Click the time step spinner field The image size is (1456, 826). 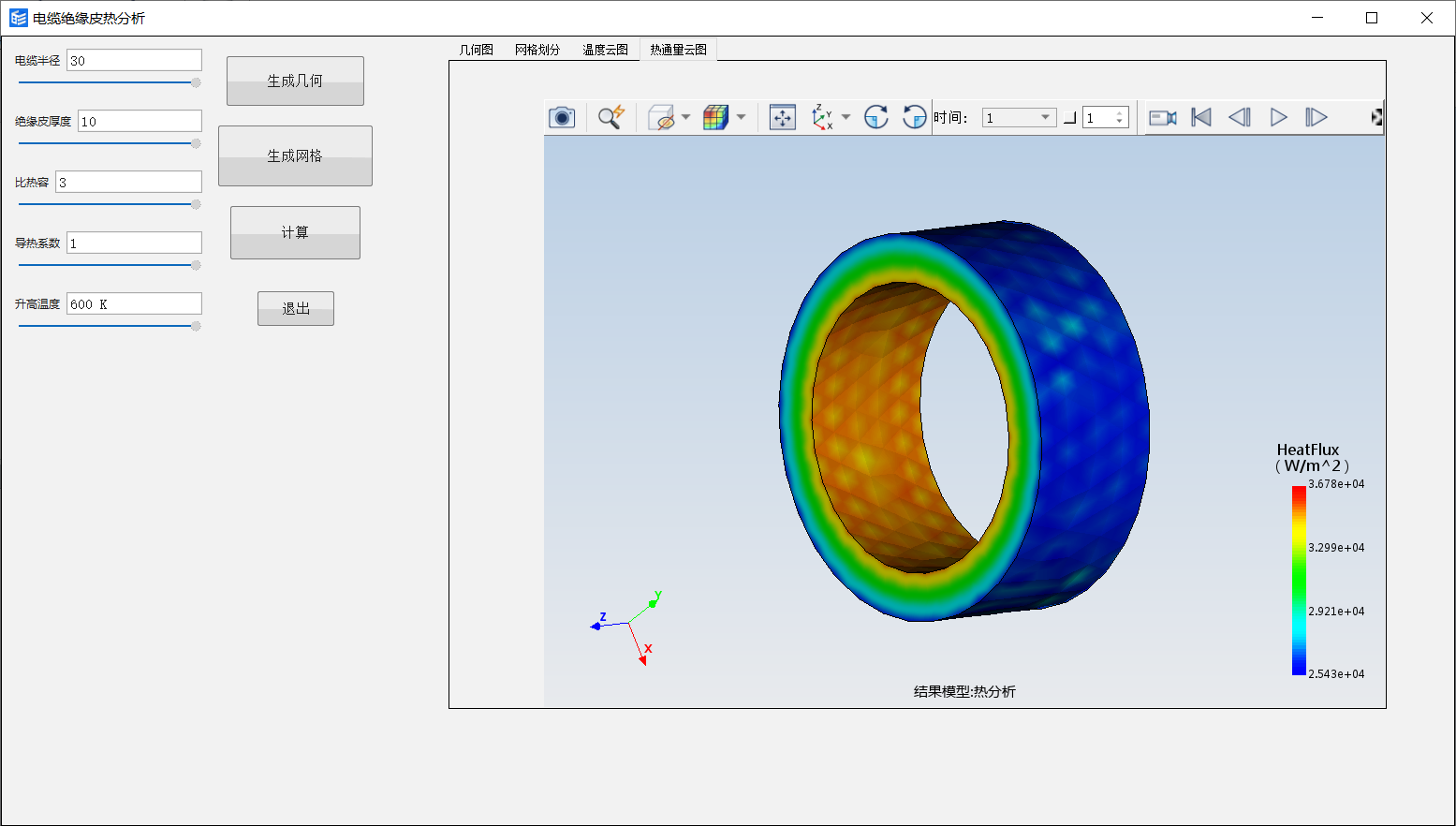pyautogui.click(x=1106, y=117)
